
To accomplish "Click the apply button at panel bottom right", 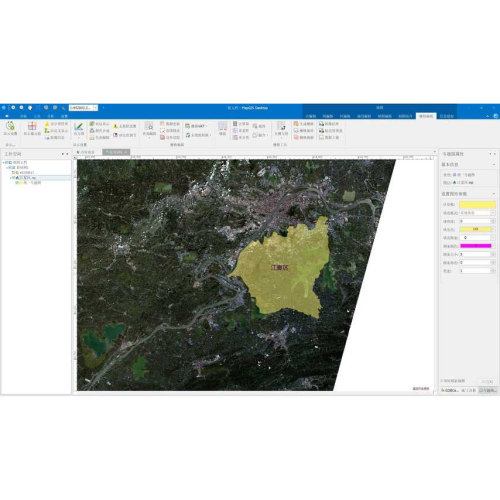I will tap(487, 381).
